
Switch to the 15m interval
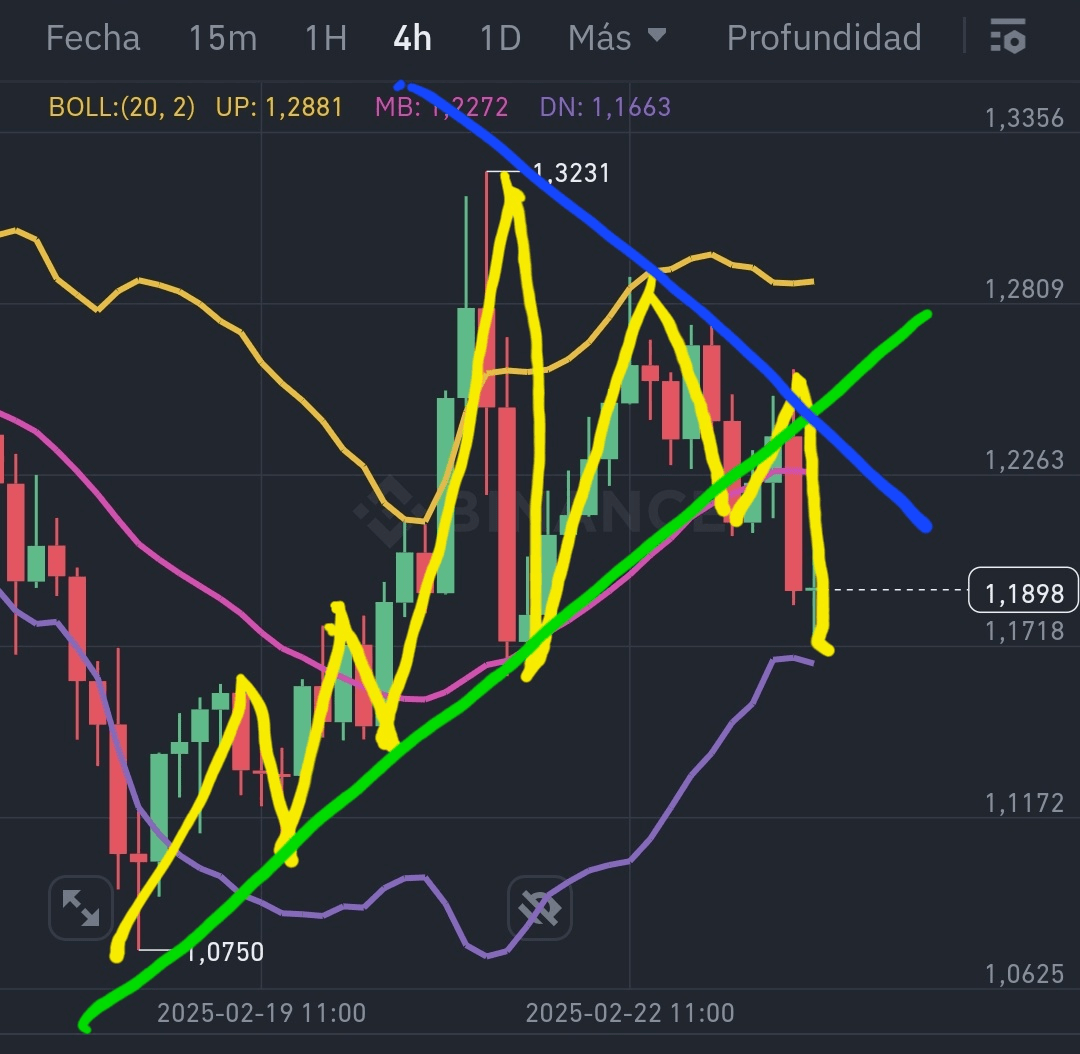pos(222,38)
